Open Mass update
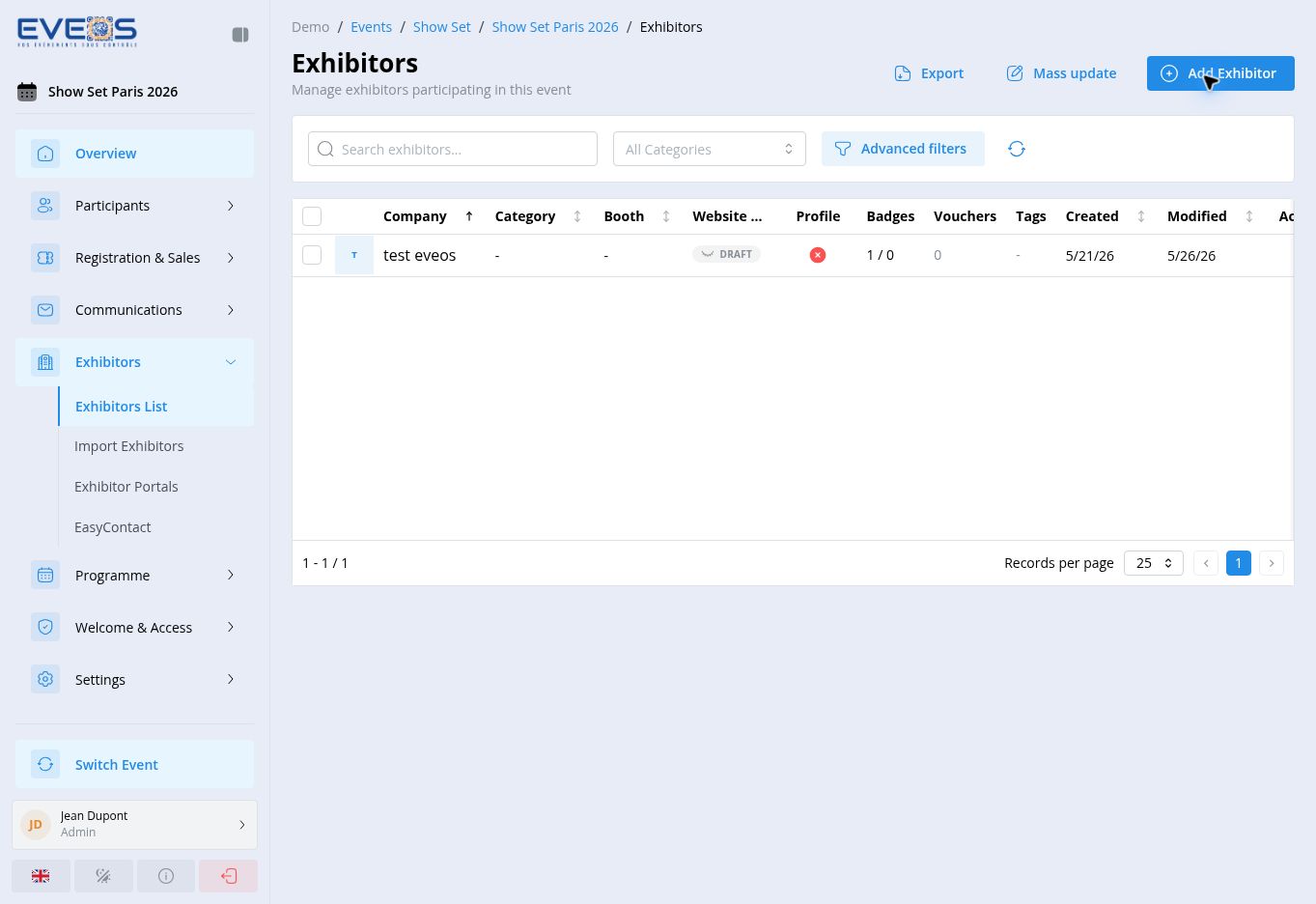Screen dimensions: 1316x904 click(x=1061, y=73)
